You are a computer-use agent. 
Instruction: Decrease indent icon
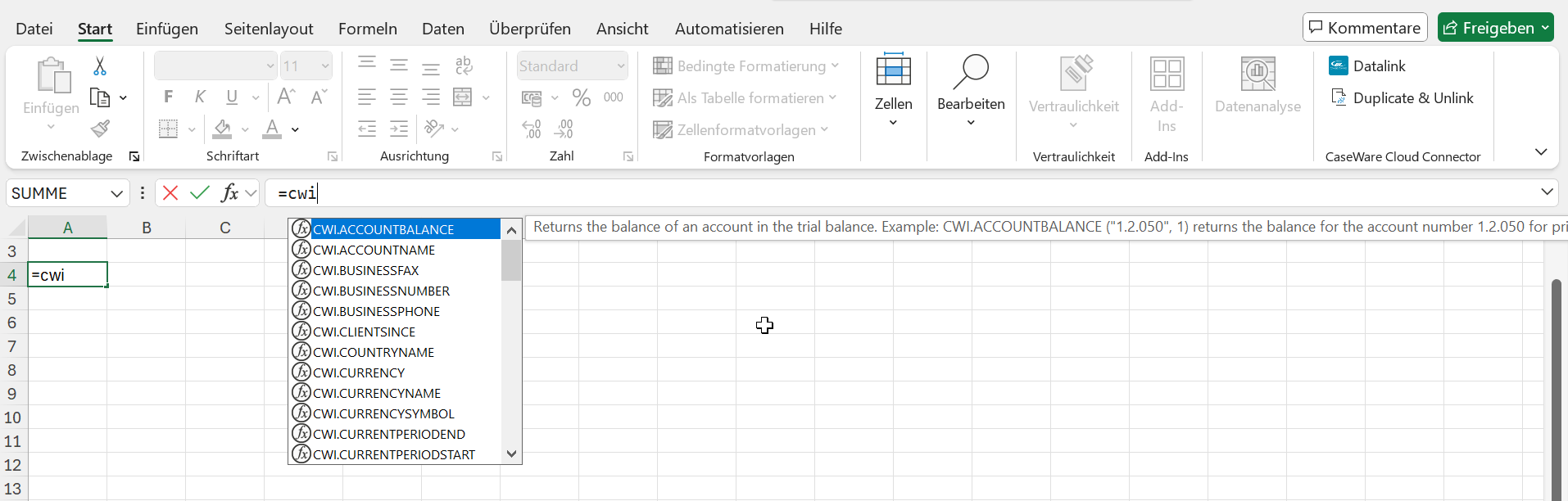367,129
